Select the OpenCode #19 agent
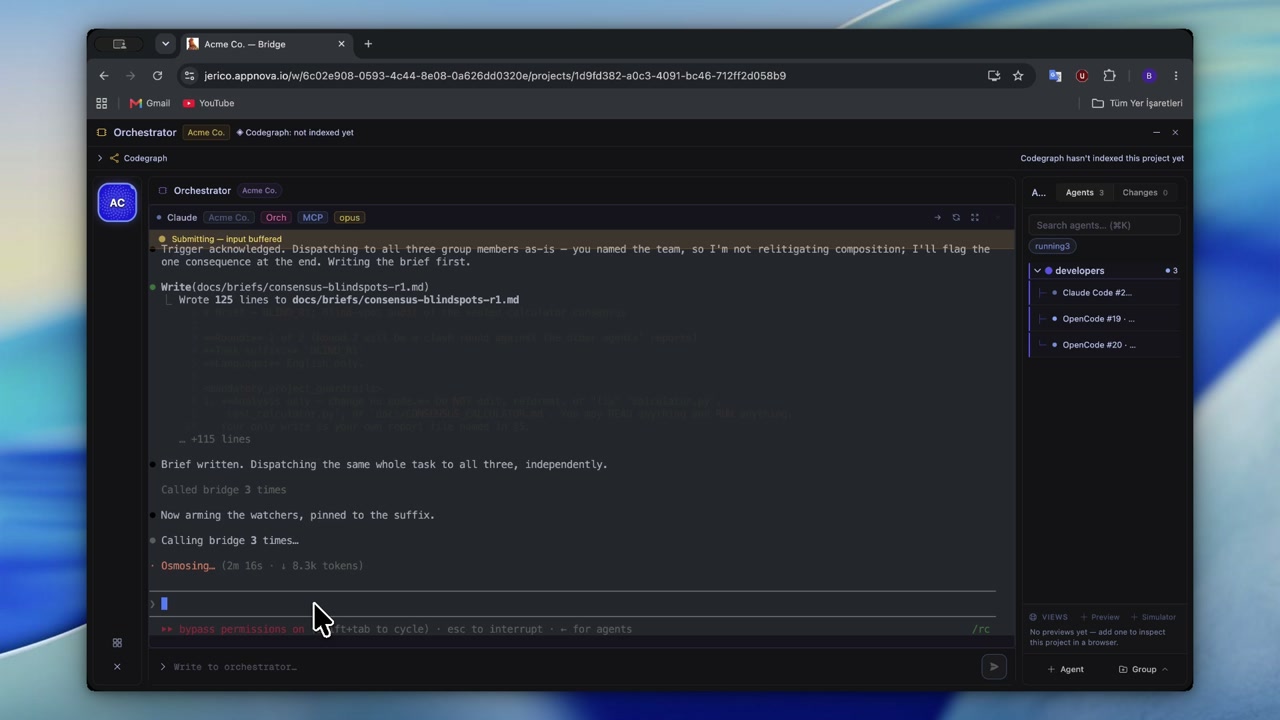The image size is (1280, 720). pyautogui.click(x=1105, y=319)
